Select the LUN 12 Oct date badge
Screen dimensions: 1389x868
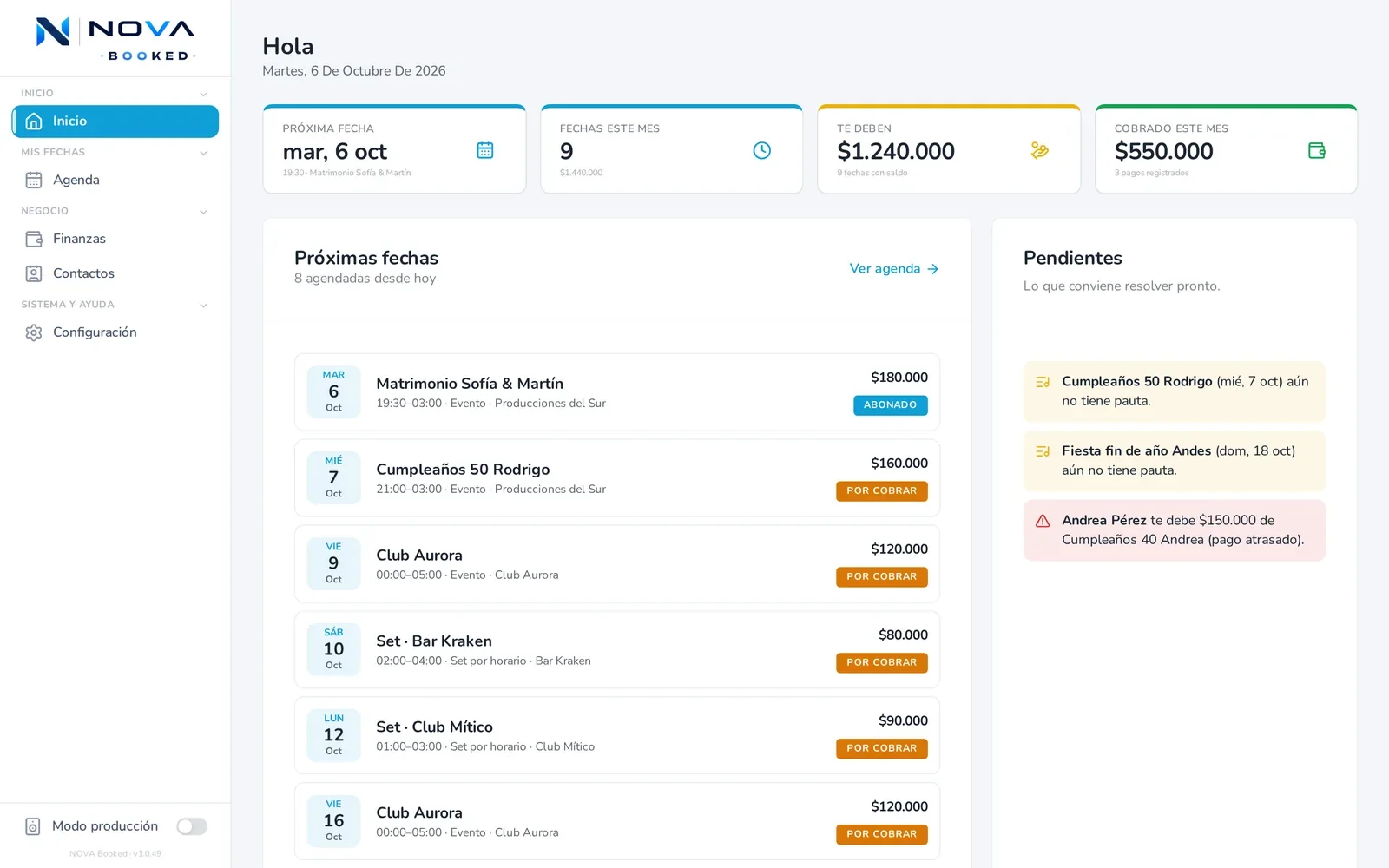point(333,736)
